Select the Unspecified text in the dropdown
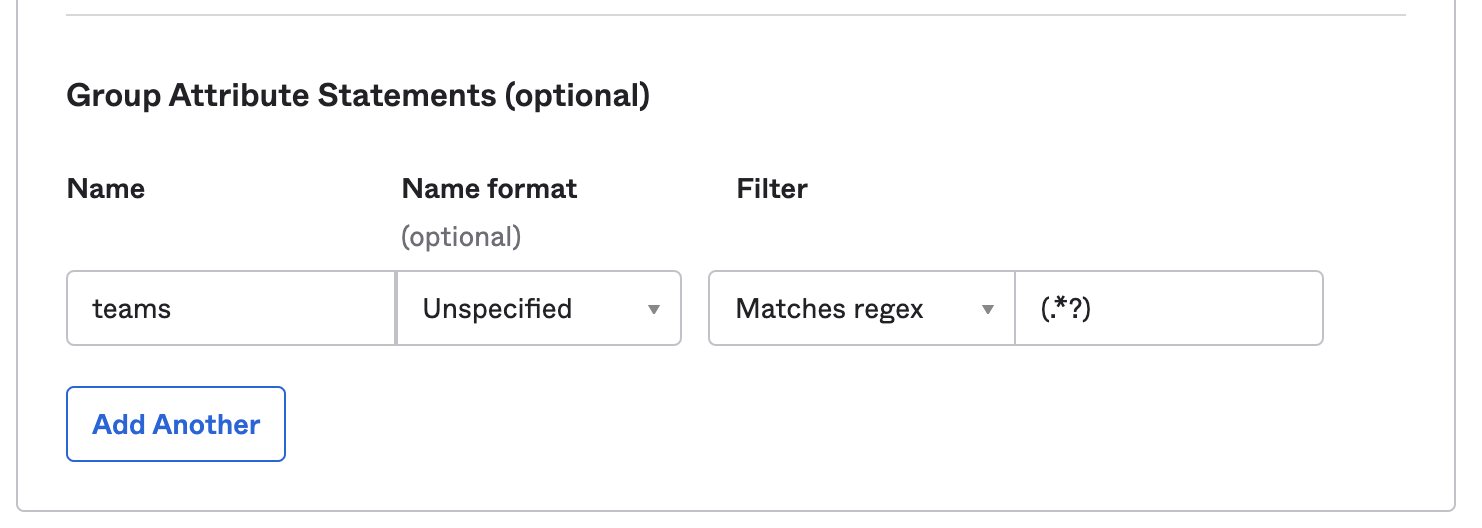Viewport: 1482px width, 528px height. pos(497,309)
